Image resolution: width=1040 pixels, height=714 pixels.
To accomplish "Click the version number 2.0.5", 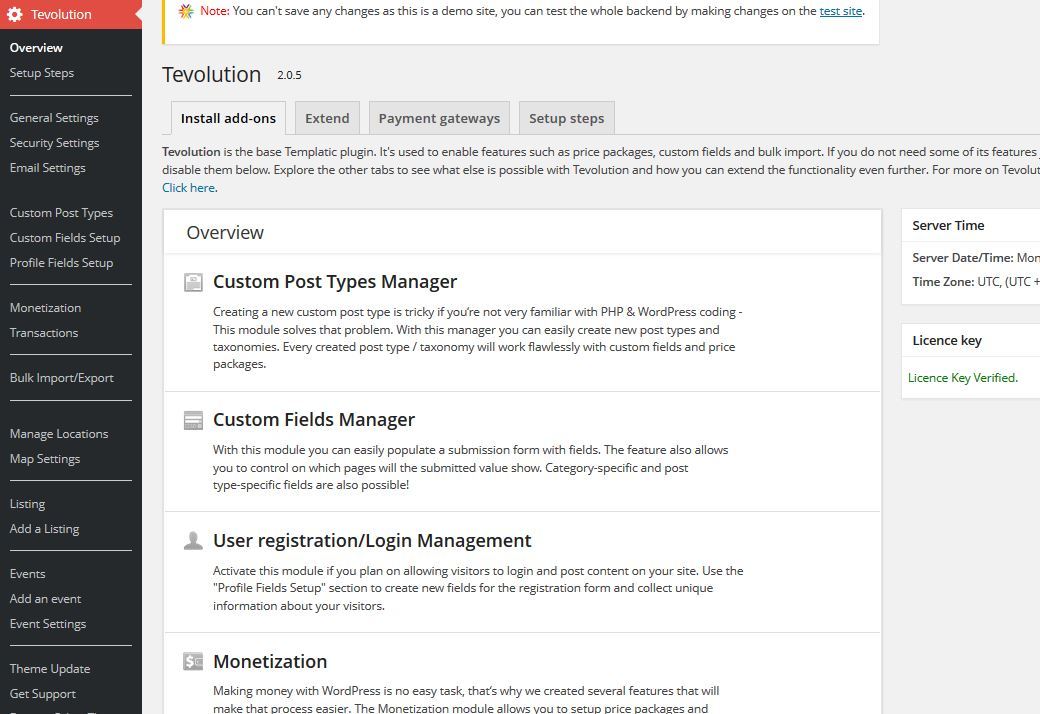I will click(289, 76).
